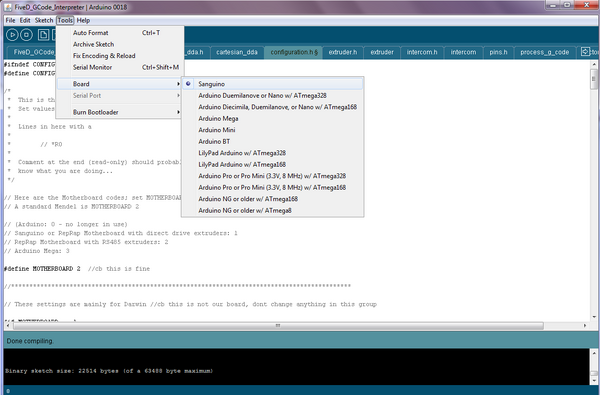Open the Help menu
The height and width of the screenshot is (395, 600).
coord(83,20)
